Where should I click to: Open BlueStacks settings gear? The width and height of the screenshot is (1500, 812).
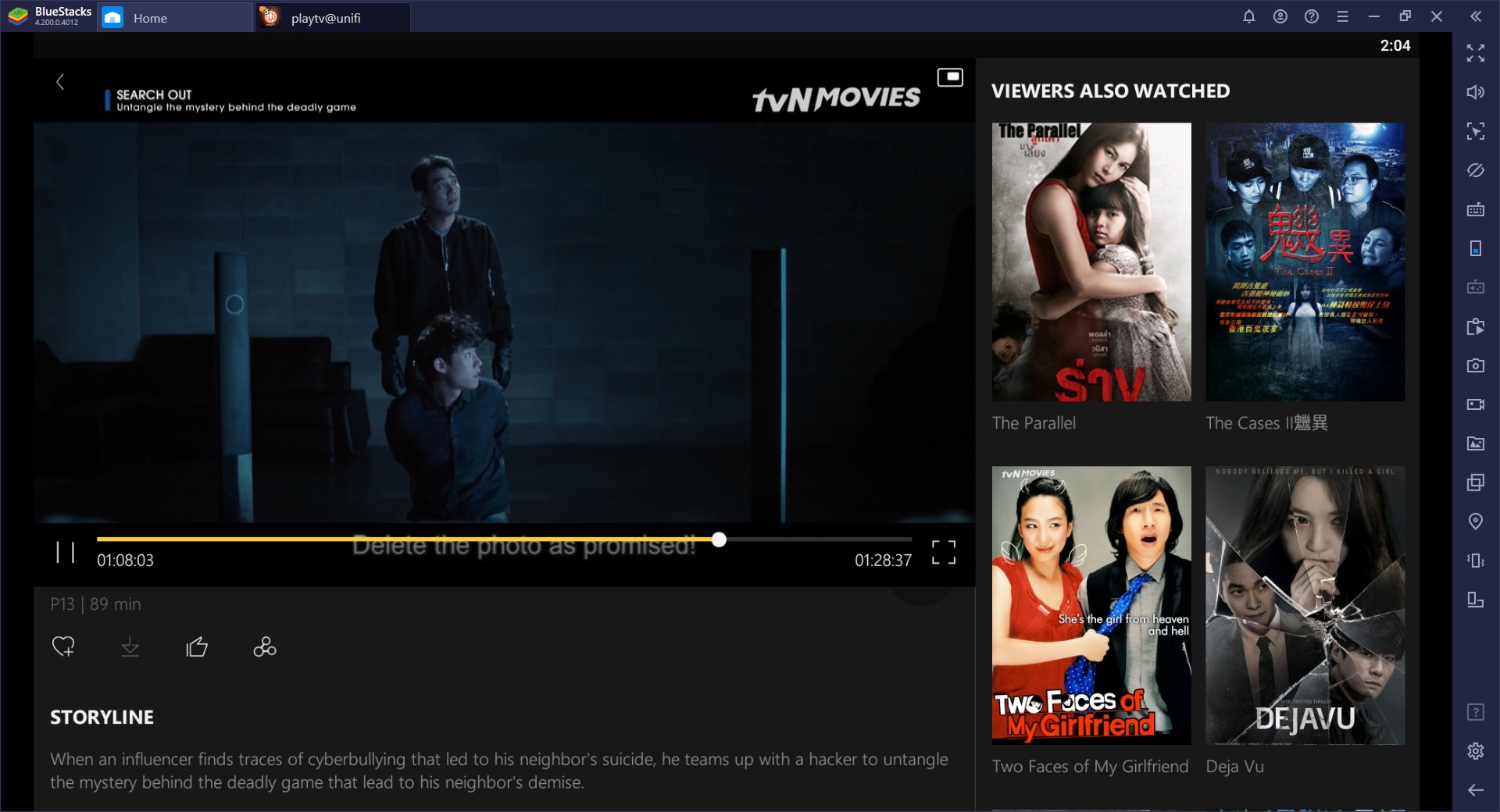pos(1476,751)
